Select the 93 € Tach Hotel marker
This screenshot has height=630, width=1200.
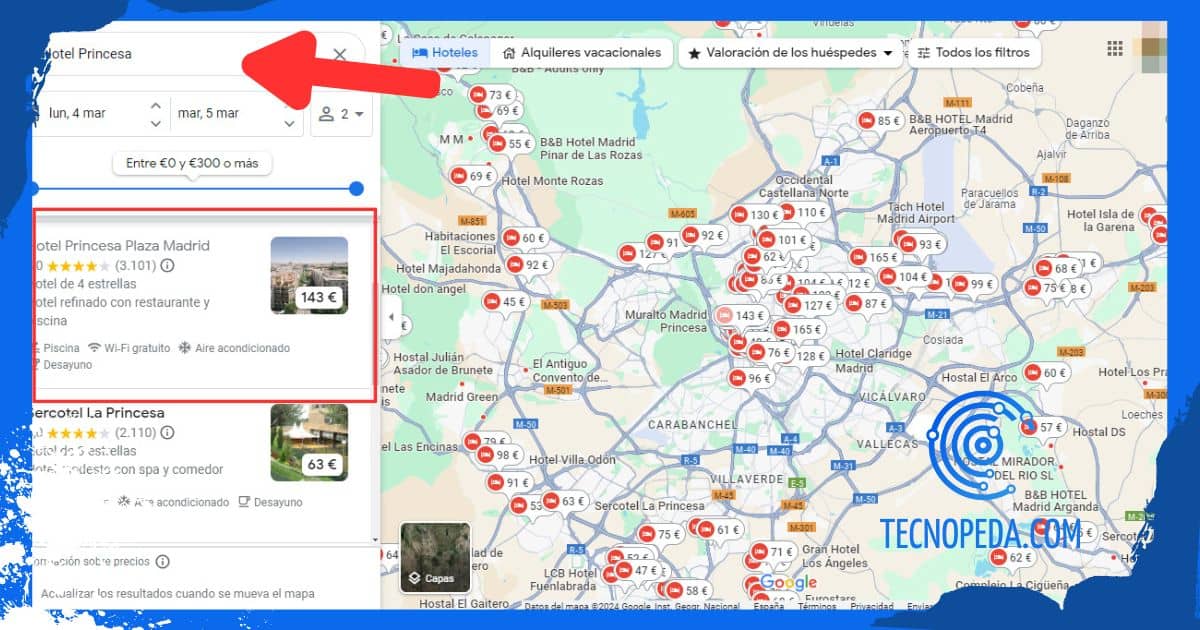[921, 244]
